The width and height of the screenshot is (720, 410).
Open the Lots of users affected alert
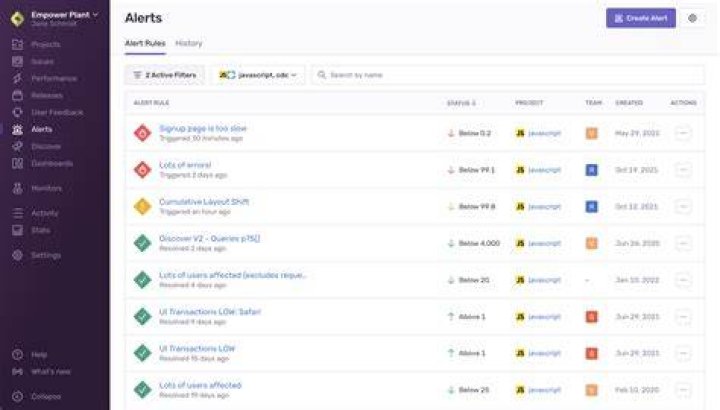coord(200,386)
